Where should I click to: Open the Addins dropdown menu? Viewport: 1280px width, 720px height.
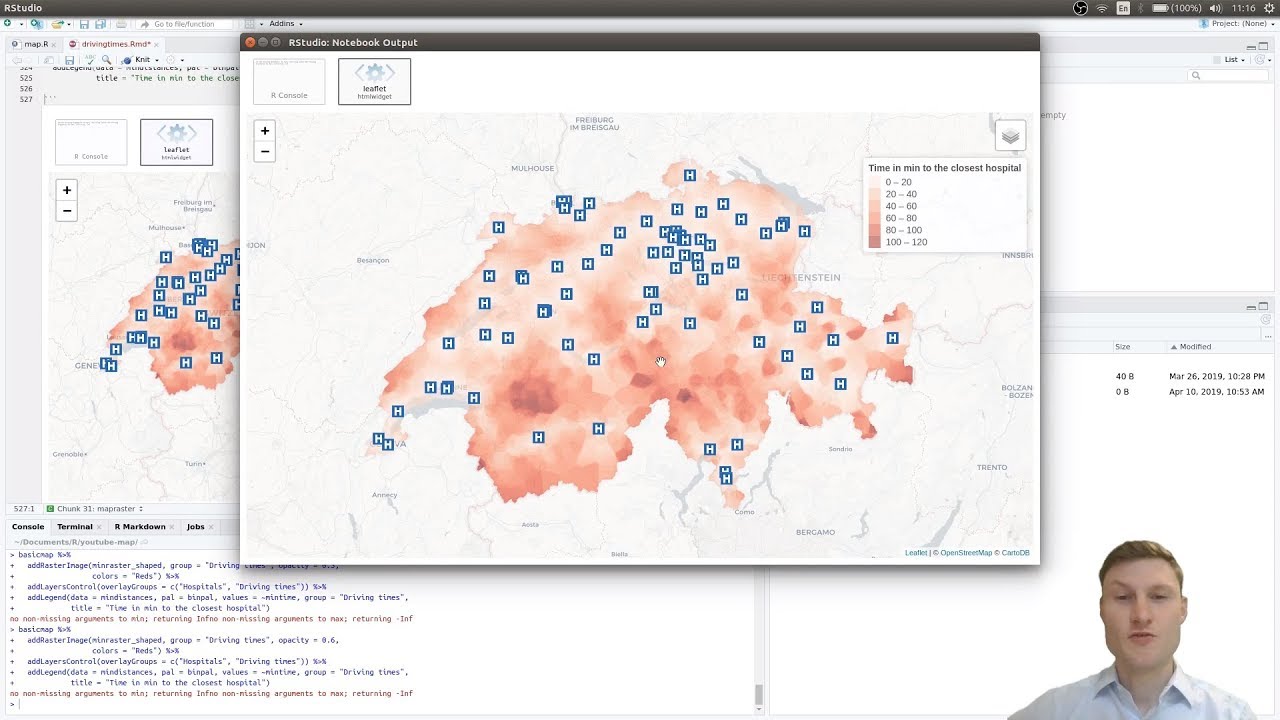pyautogui.click(x=285, y=24)
